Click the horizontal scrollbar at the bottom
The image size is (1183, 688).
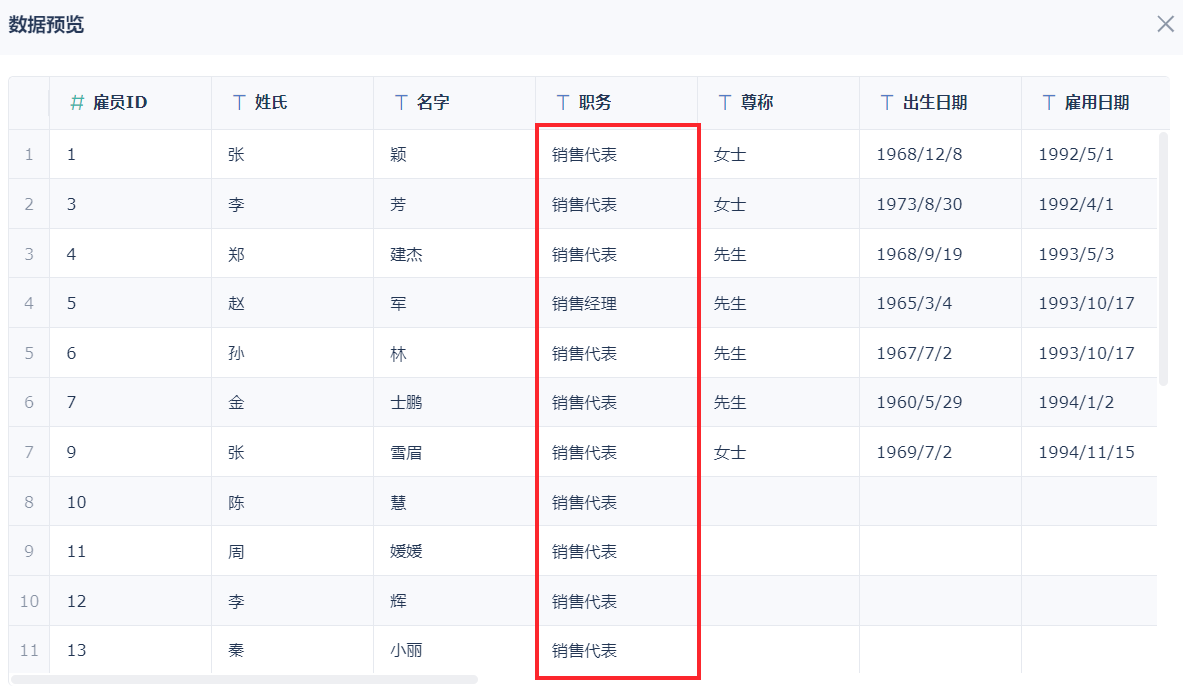(x=245, y=679)
